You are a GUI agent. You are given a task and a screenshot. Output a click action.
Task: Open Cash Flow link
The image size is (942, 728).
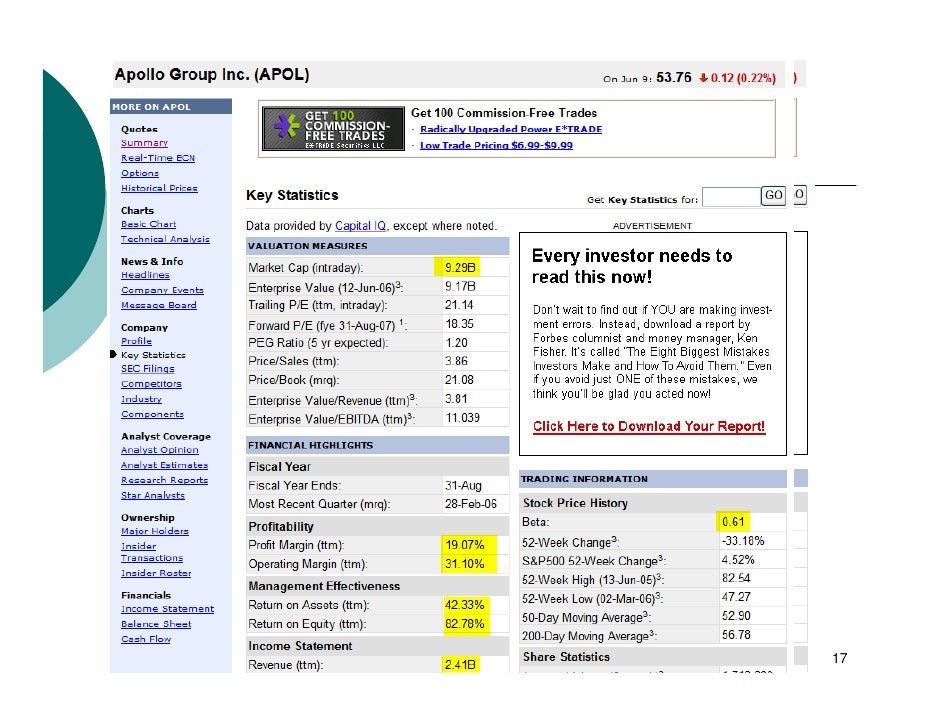(146, 639)
